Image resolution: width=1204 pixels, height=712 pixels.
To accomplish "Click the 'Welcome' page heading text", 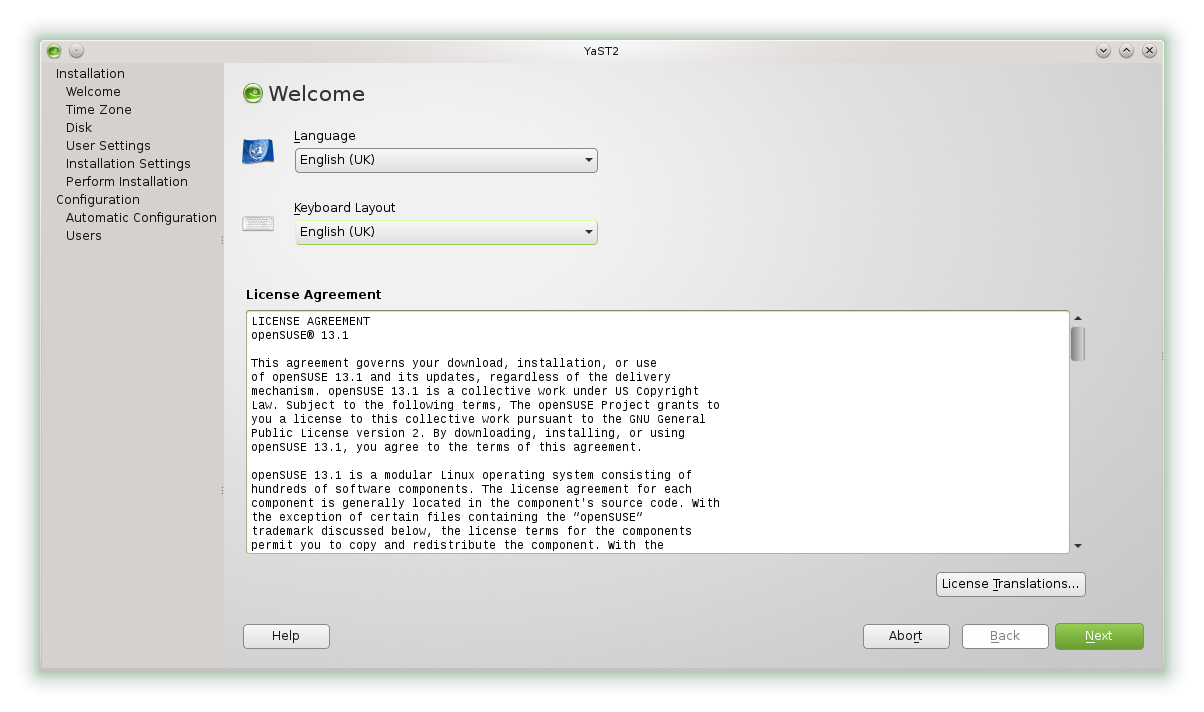I will pyautogui.click(x=317, y=94).
